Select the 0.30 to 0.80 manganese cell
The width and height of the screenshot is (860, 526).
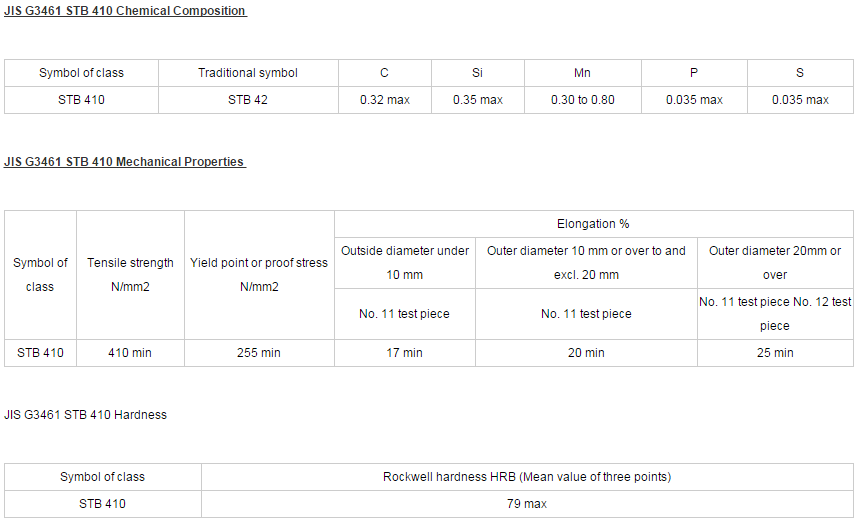pos(582,100)
